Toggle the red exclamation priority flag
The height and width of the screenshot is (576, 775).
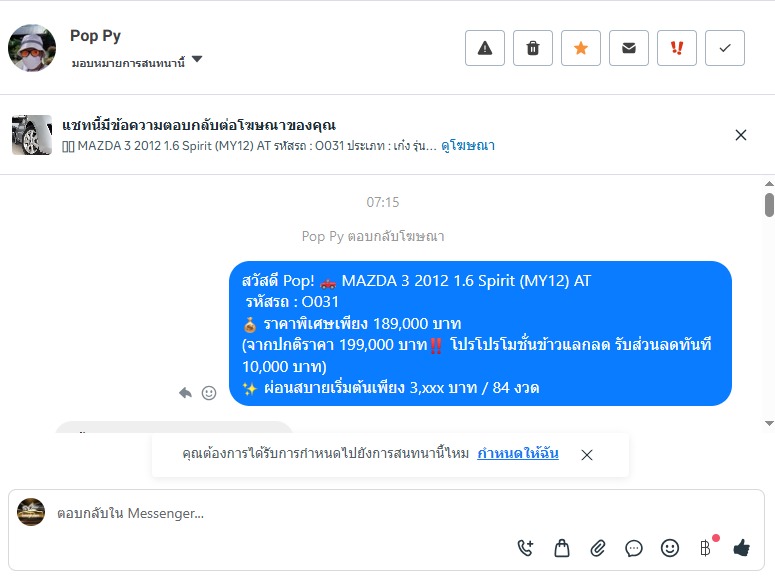[677, 48]
